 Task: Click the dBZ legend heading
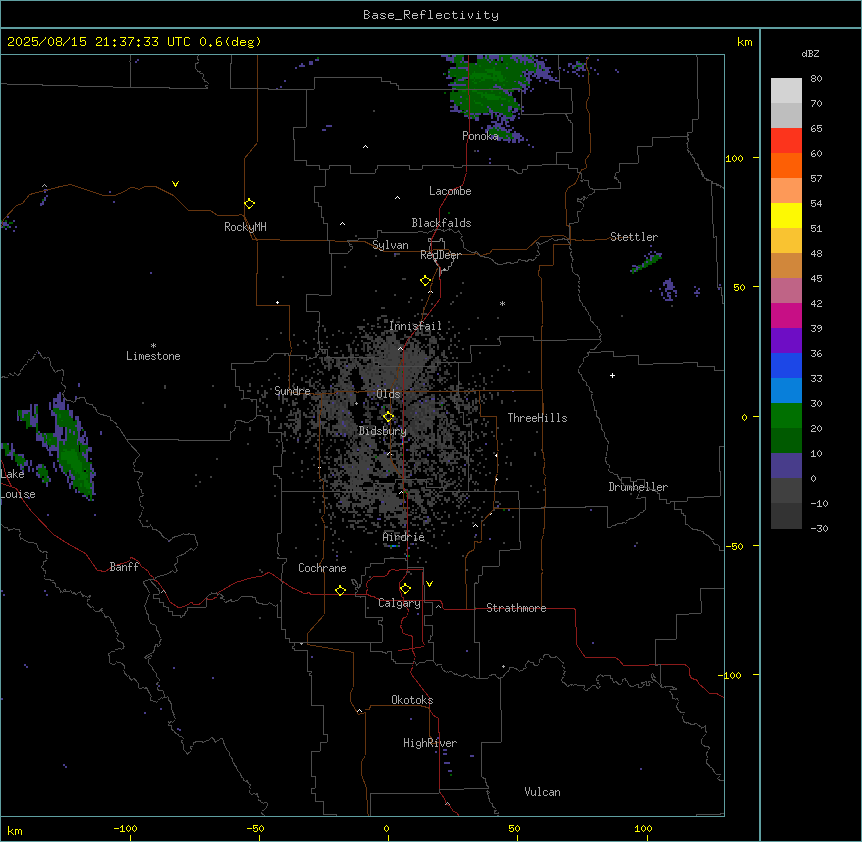click(x=810, y=53)
